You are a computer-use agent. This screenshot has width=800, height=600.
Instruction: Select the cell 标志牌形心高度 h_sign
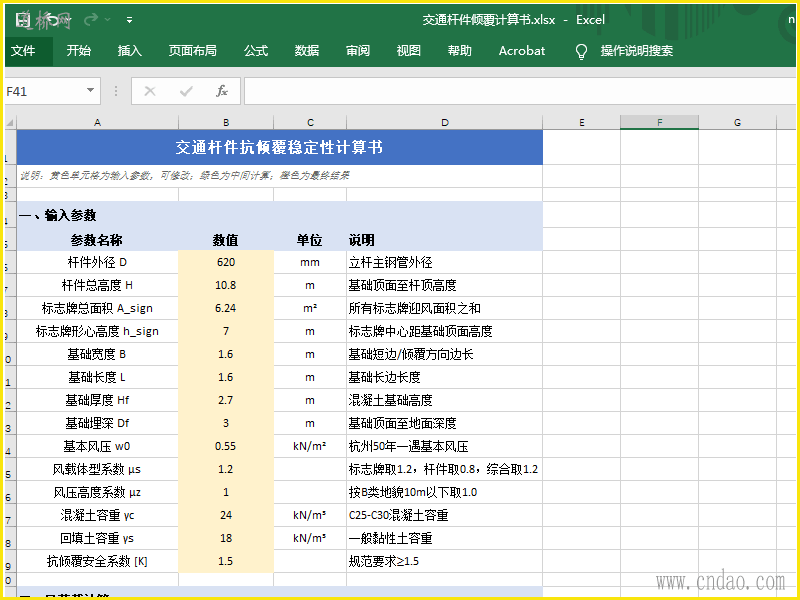coord(97,331)
